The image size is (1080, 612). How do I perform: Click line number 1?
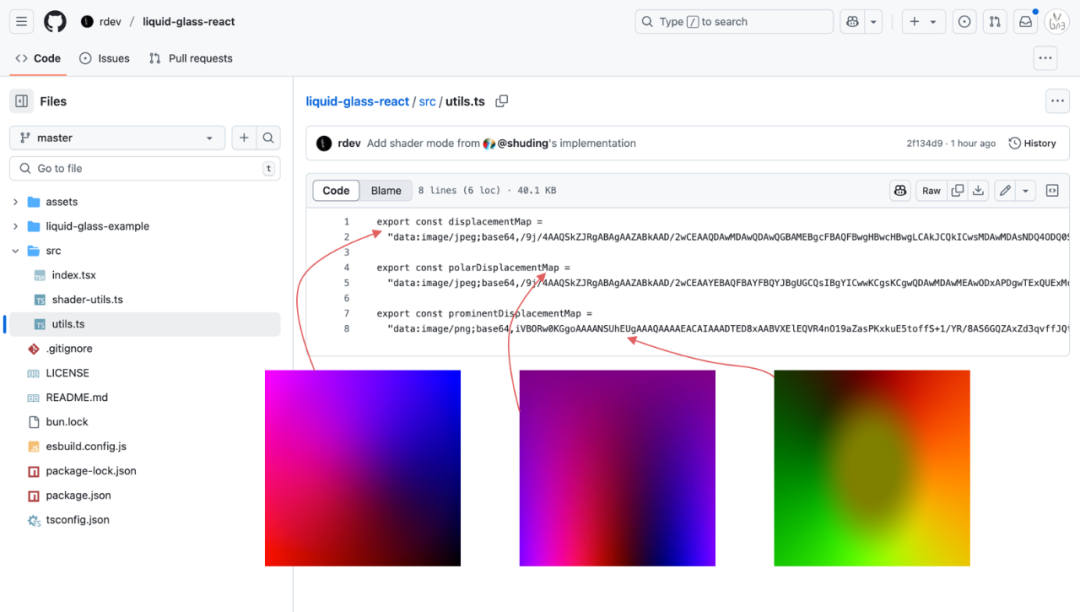click(346, 222)
